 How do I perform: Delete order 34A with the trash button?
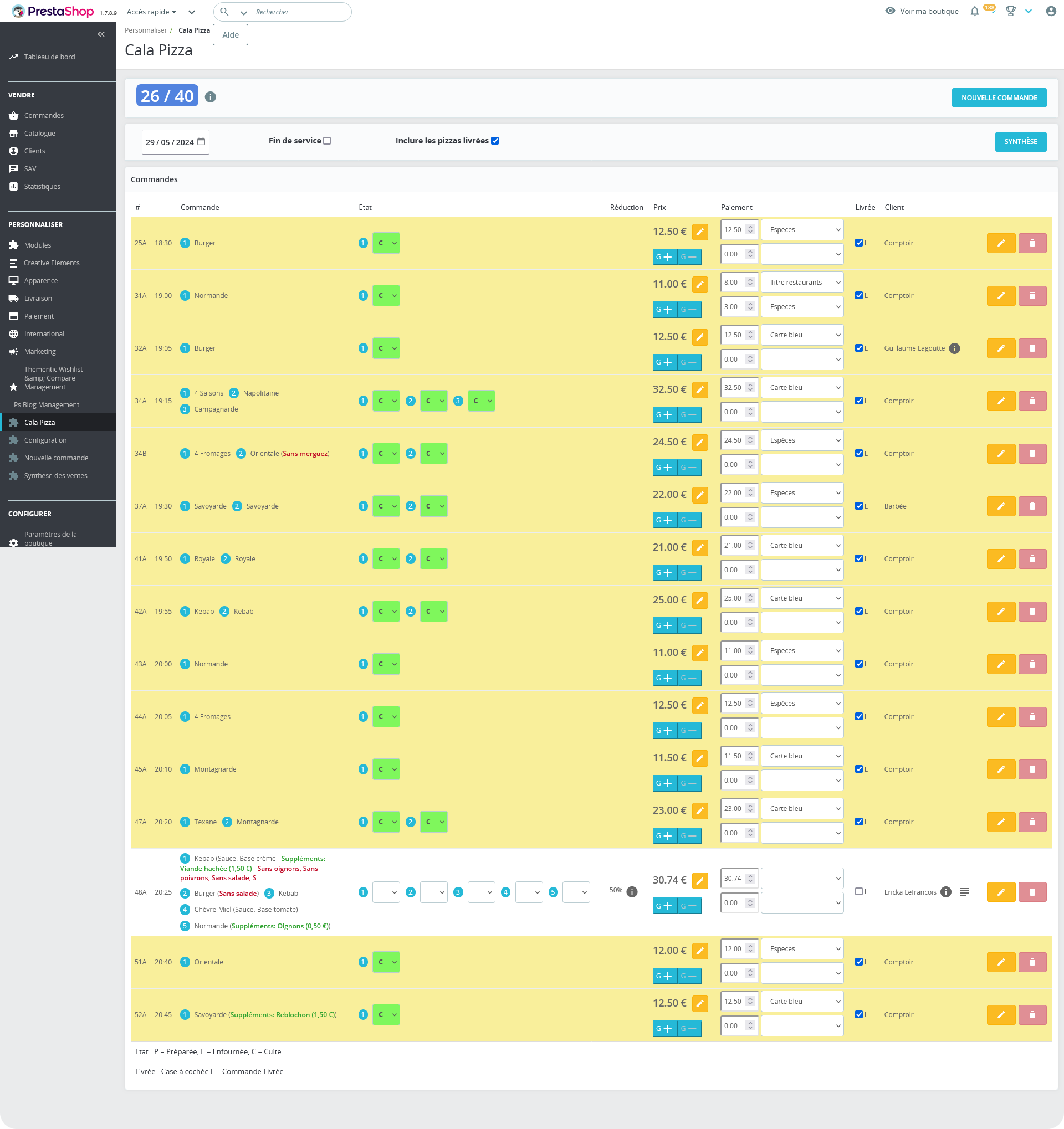pos(1032,401)
